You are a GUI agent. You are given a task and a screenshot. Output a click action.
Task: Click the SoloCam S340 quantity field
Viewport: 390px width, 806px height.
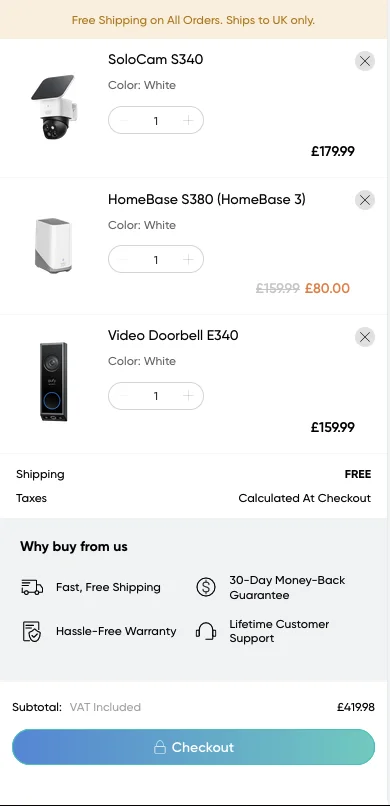pyautogui.click(x=156, y=120)
